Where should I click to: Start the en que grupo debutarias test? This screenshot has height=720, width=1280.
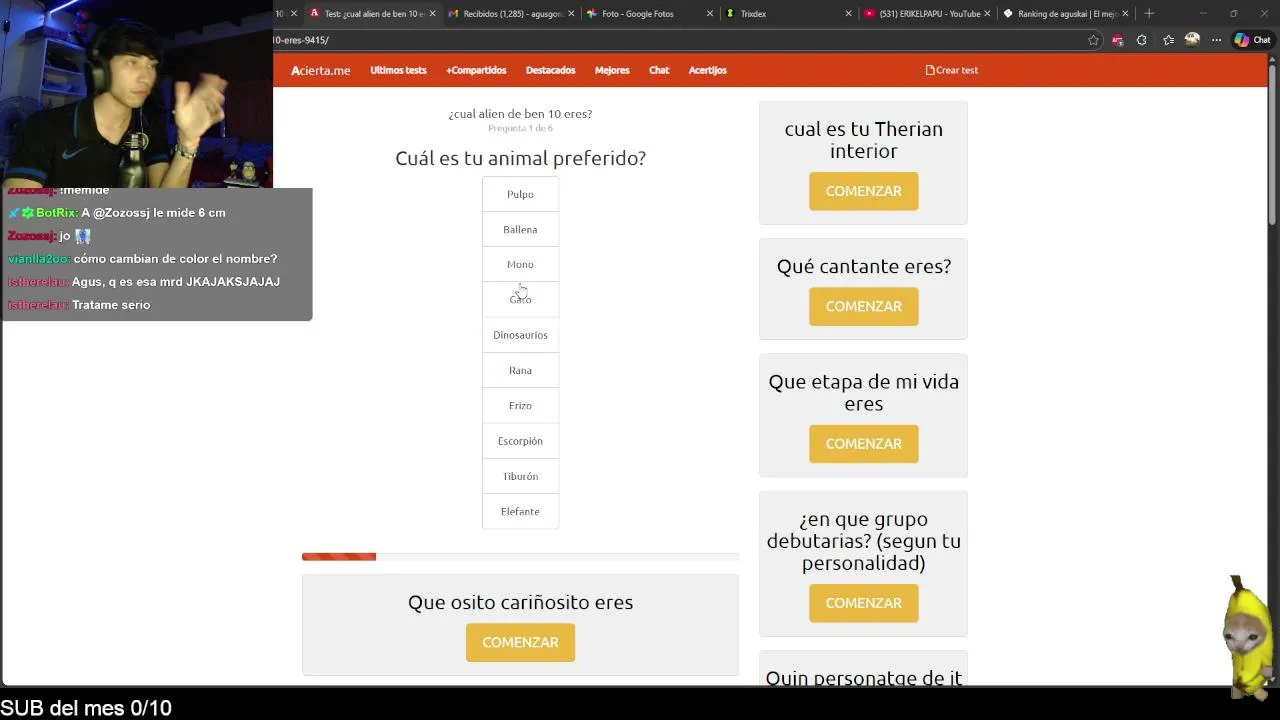tap(863, 603)
